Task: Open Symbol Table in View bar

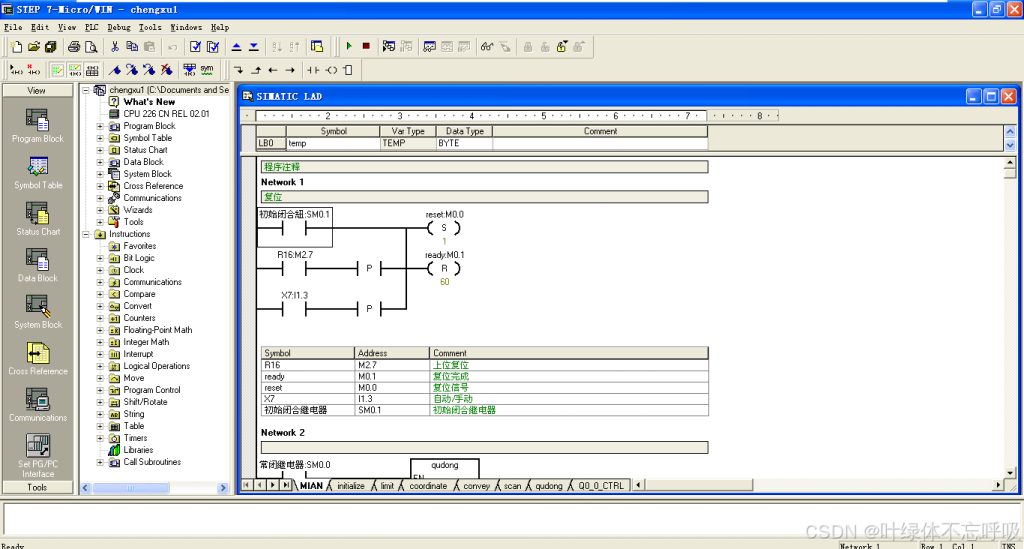Action: (x=37, y=167)
